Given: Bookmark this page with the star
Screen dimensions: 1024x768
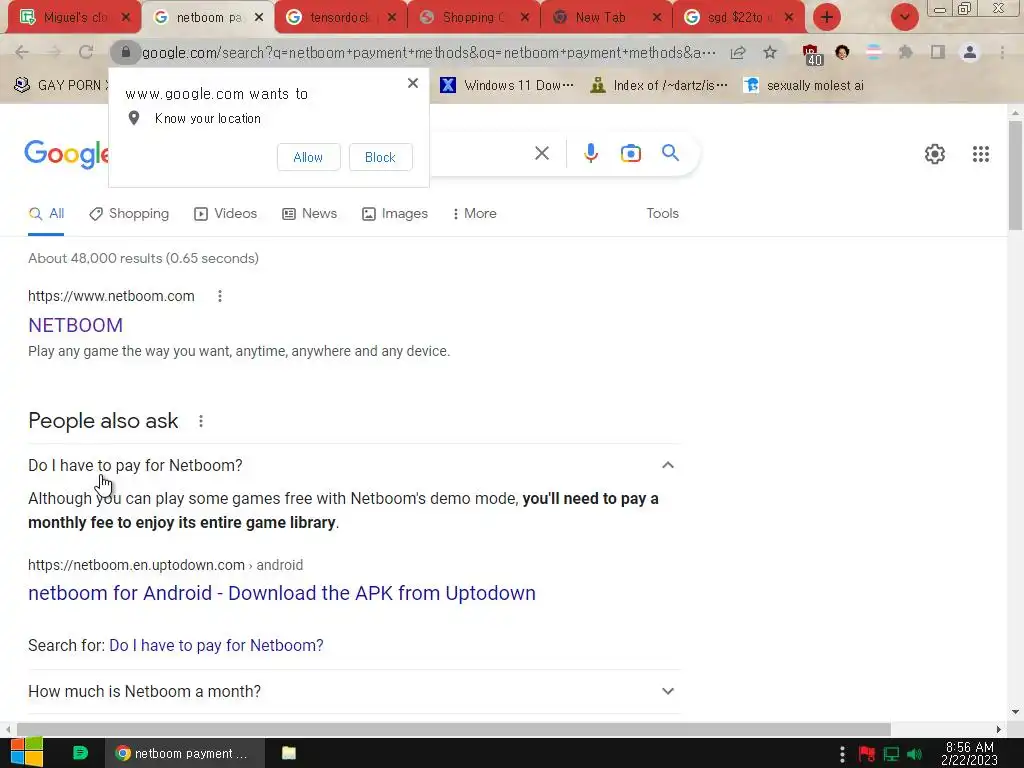Looking at the screenshot, I should (x=770, y=52).
